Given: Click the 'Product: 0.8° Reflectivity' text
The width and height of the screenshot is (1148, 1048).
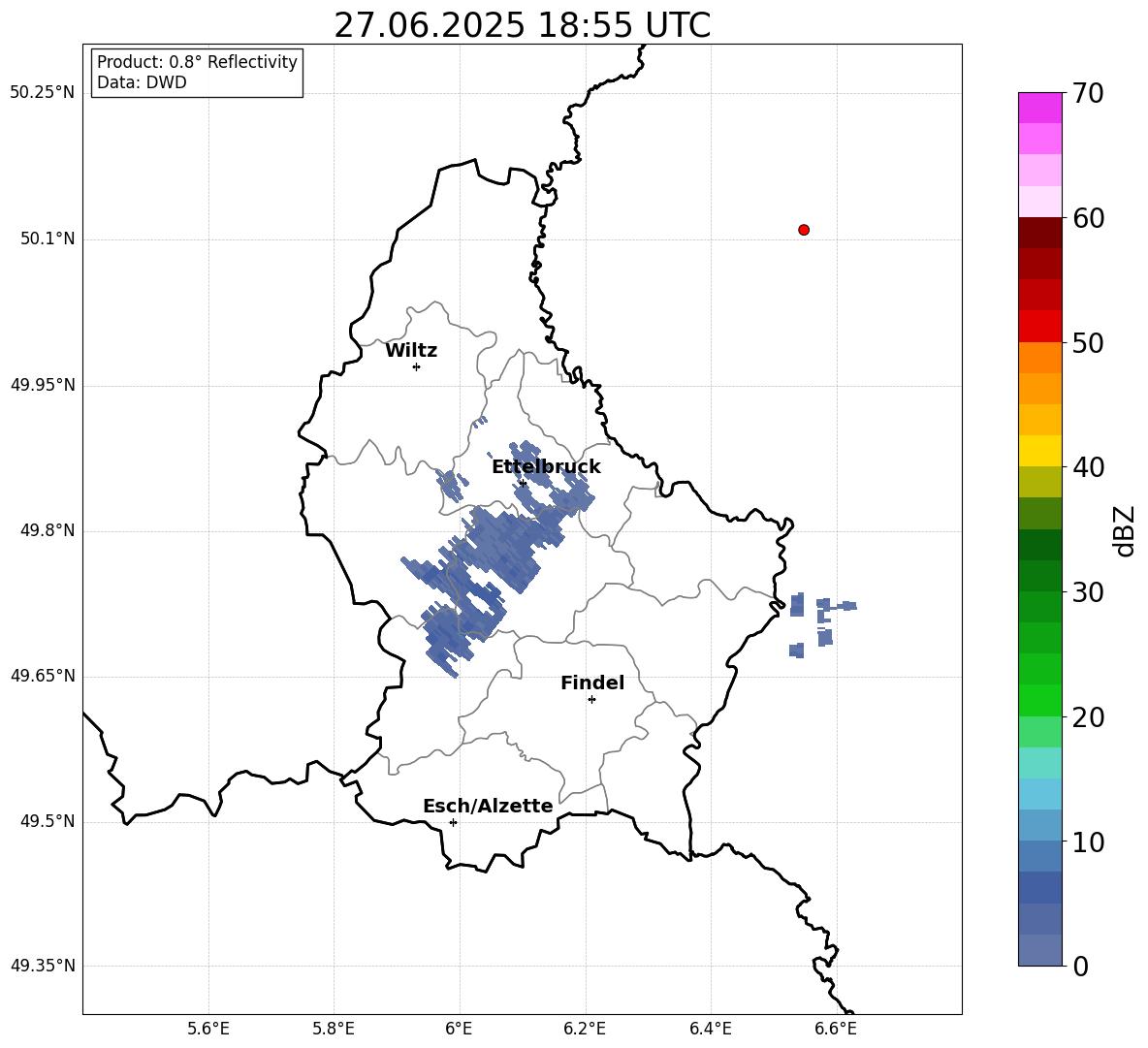Looking at the screenshot, I should pos(197,62).
